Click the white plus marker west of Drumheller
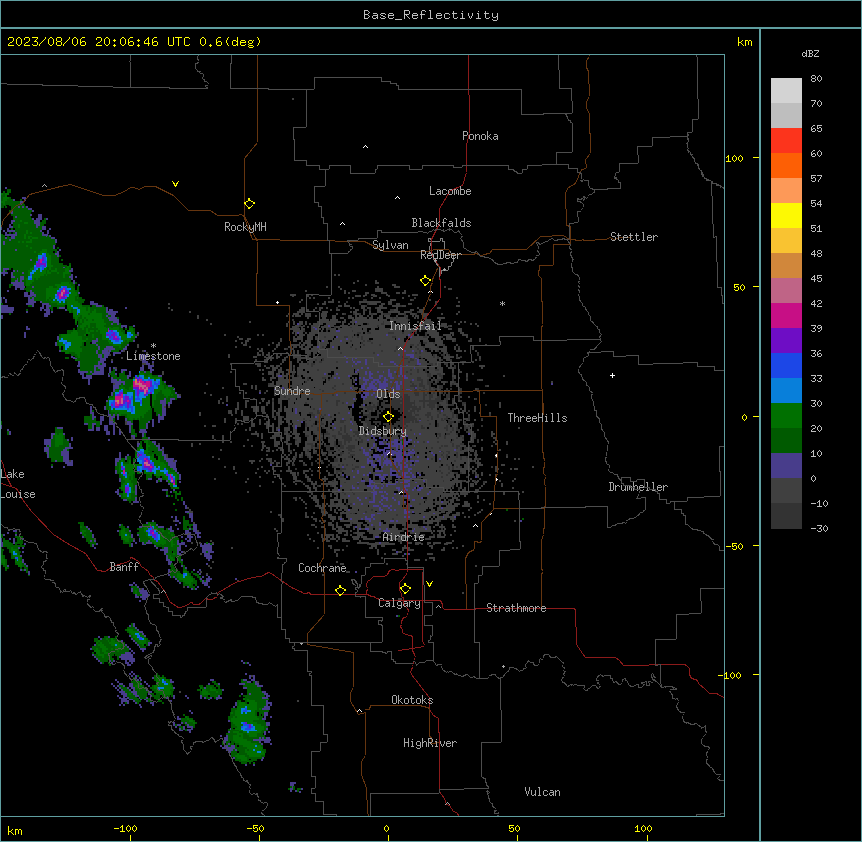The width and height of the screenshot is (862, 842). 612,375
